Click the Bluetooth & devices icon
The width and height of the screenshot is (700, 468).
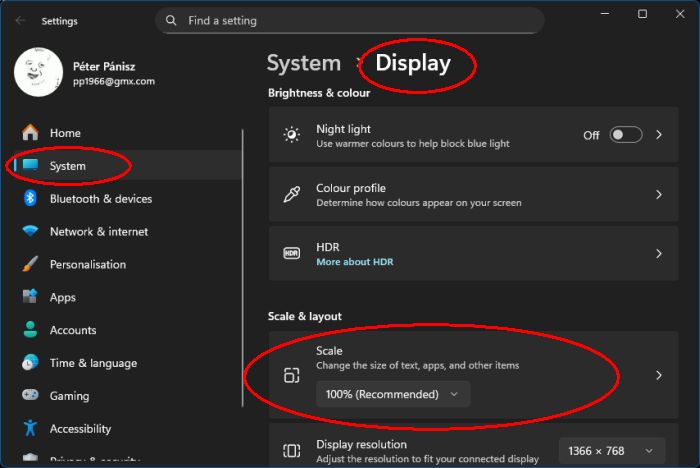(x=30, y=199)
